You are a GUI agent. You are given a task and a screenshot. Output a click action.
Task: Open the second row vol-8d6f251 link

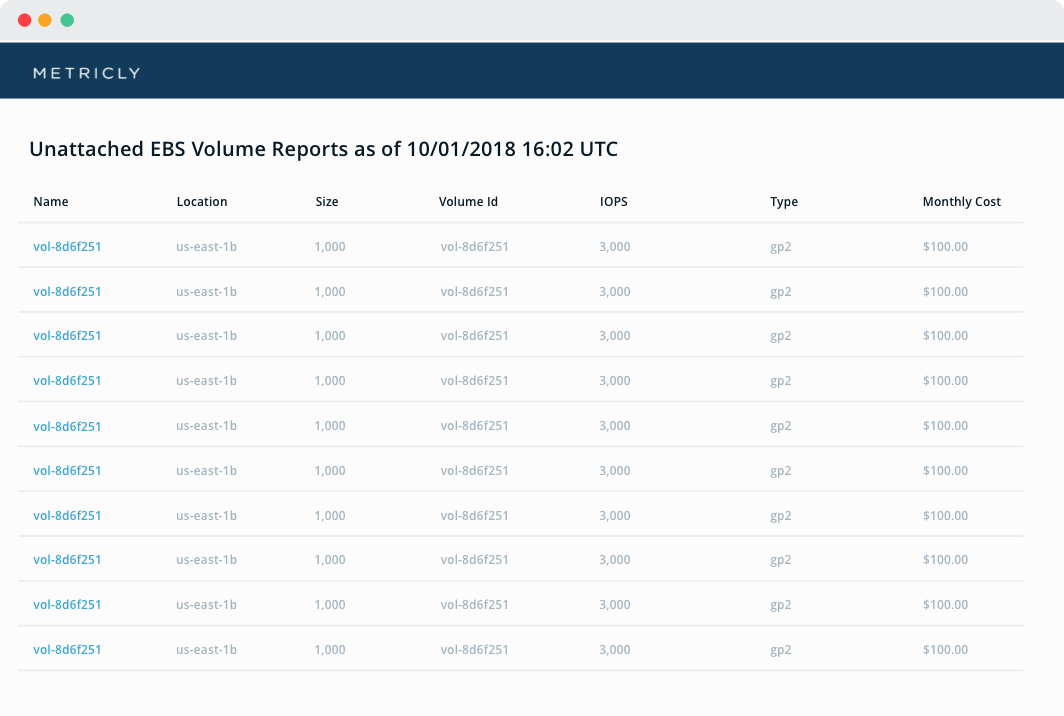click(x=67, y=291)
